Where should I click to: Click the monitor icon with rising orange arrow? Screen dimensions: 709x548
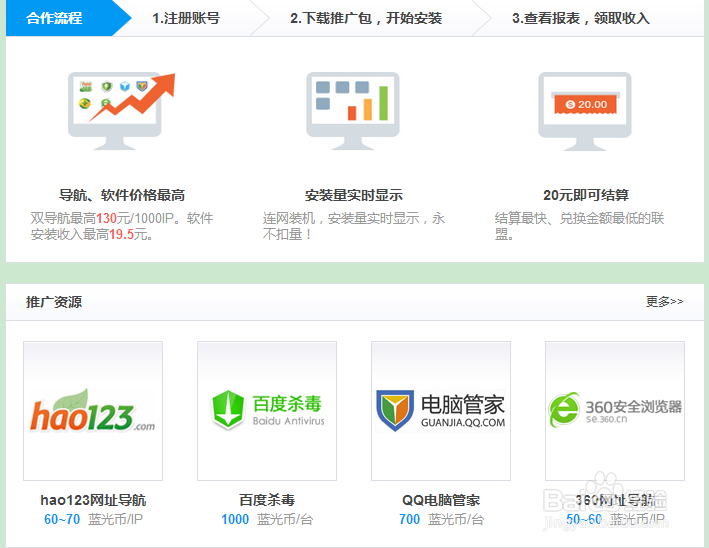121,111
